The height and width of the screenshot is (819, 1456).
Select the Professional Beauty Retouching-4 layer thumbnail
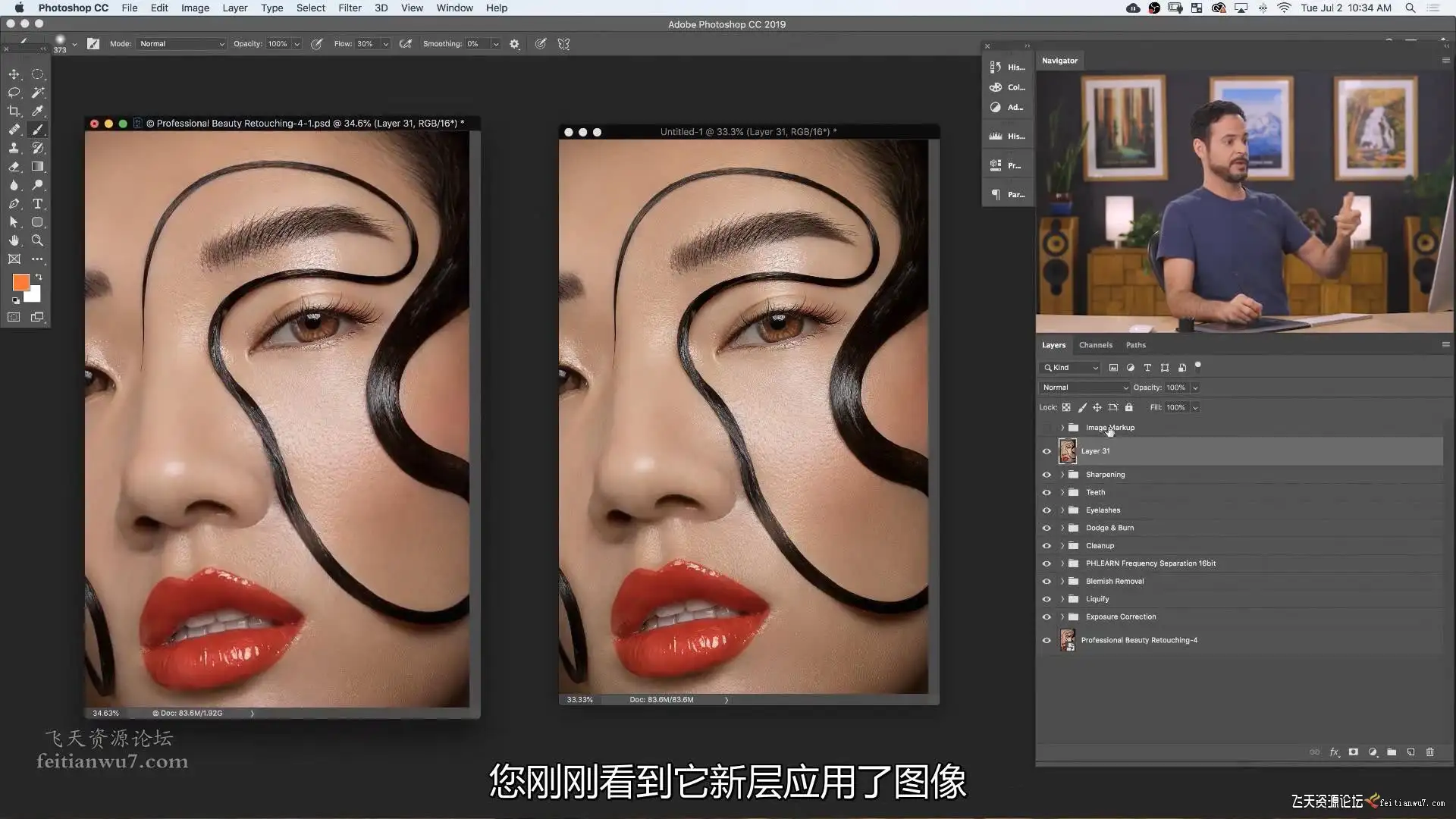(x=1067, y=640)
